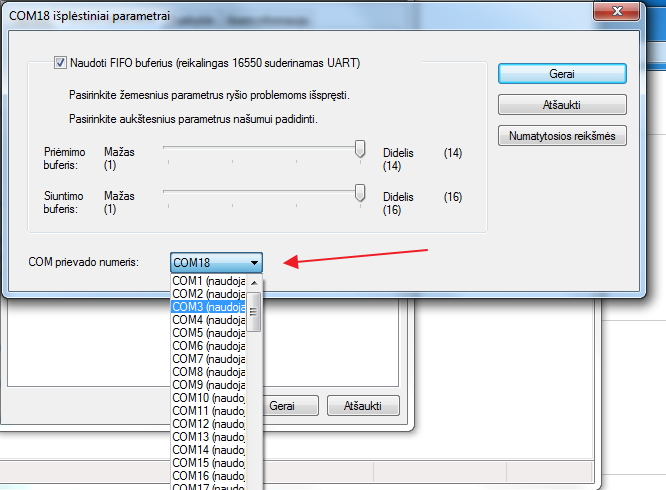
Task: Choose highlighted COM3 in the port list
Action: [x=209, y=307]
